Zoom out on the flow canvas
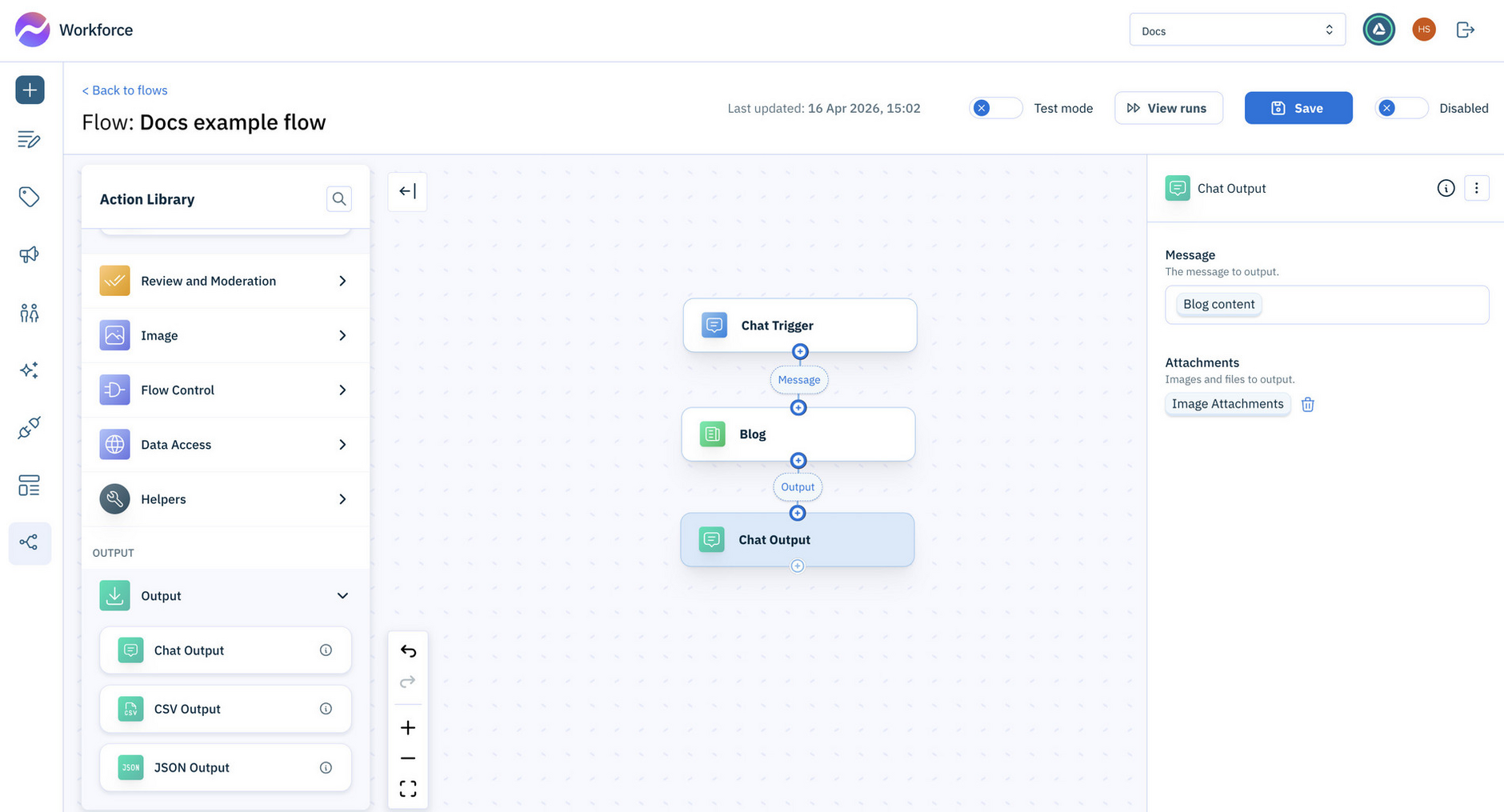 coord(408,758)
